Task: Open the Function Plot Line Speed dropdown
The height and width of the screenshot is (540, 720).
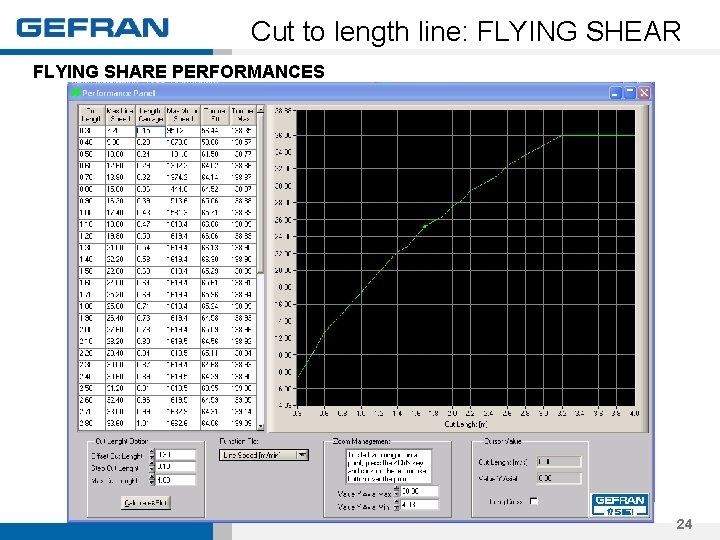Action: [264, 455]
